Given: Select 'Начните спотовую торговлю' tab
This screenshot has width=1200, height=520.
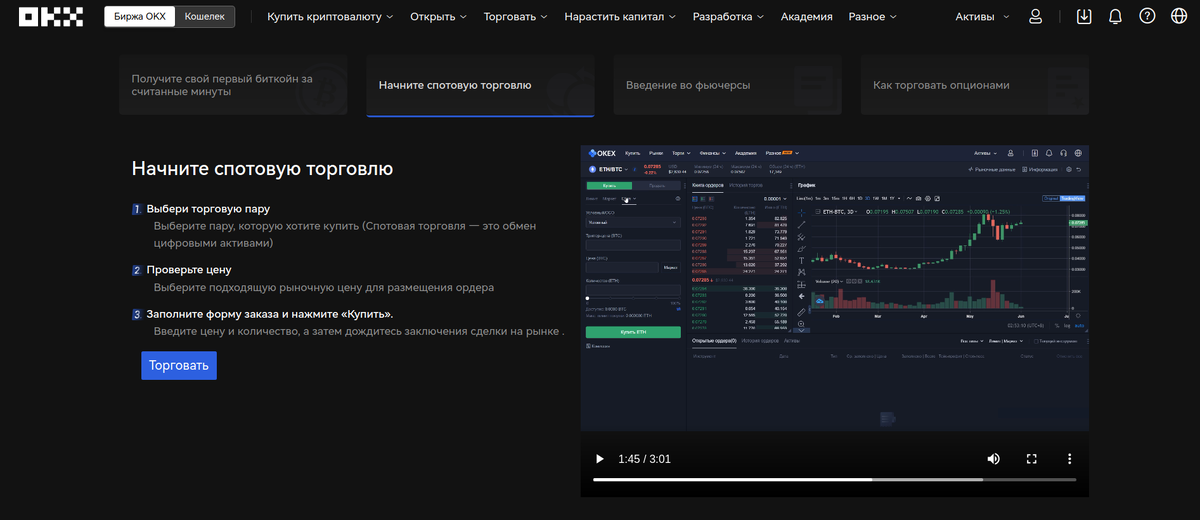Looking at the screenshot, I should pyautogui.click(x=480, y=85).
